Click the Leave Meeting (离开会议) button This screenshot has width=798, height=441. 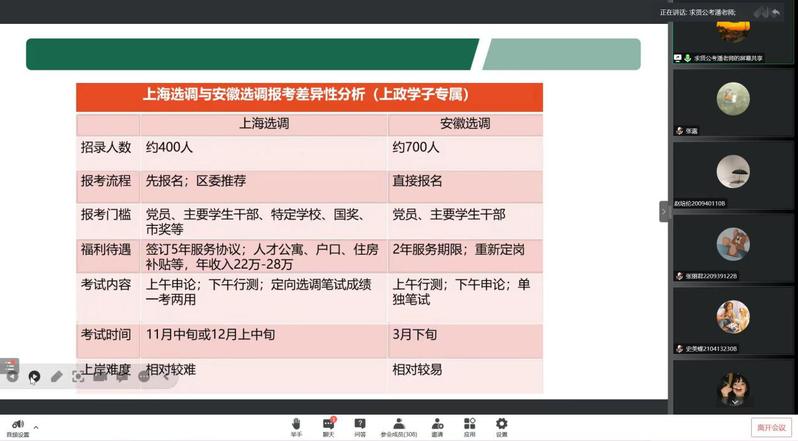770,427
